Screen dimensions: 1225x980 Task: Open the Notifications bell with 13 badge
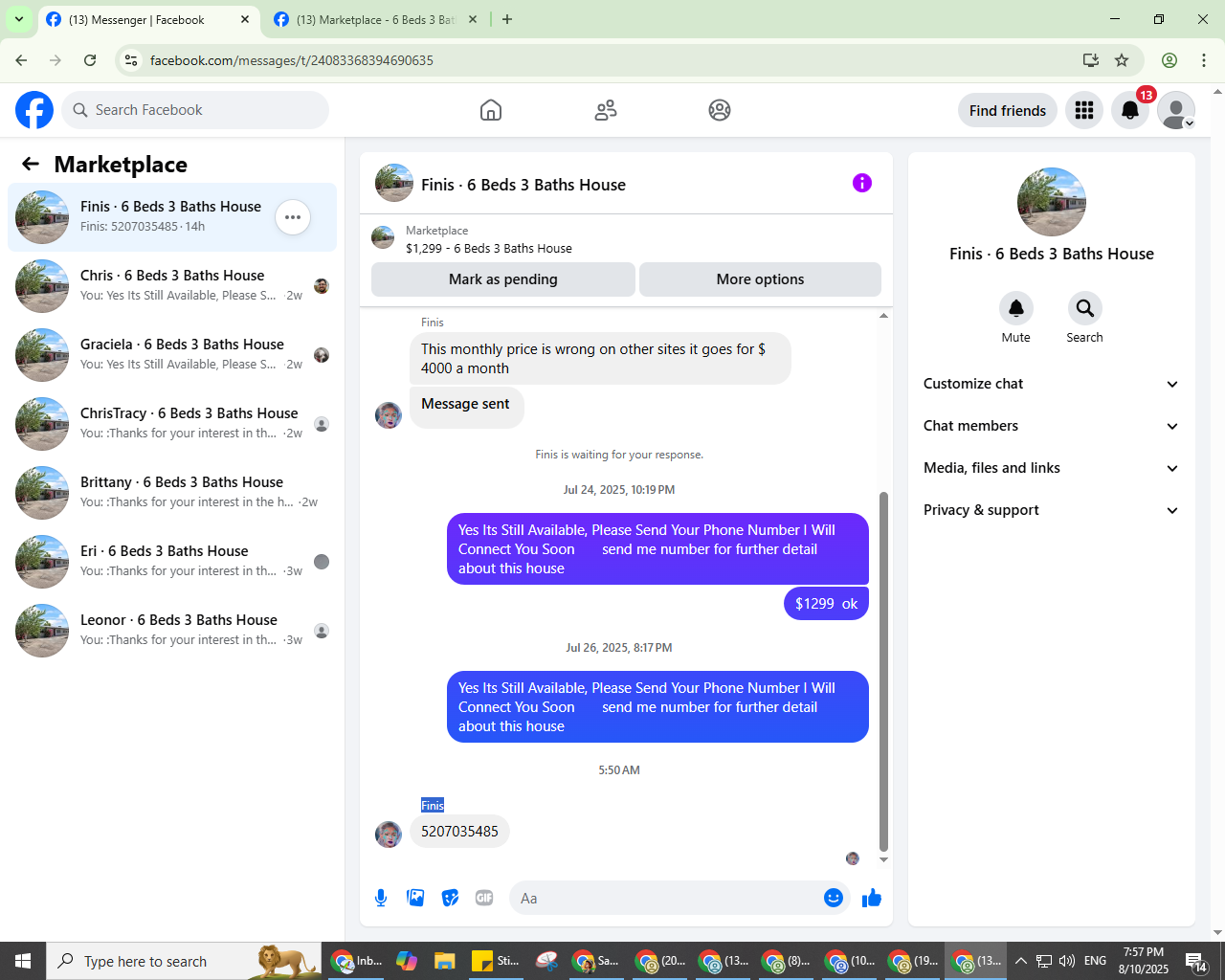coord(1130,110)
